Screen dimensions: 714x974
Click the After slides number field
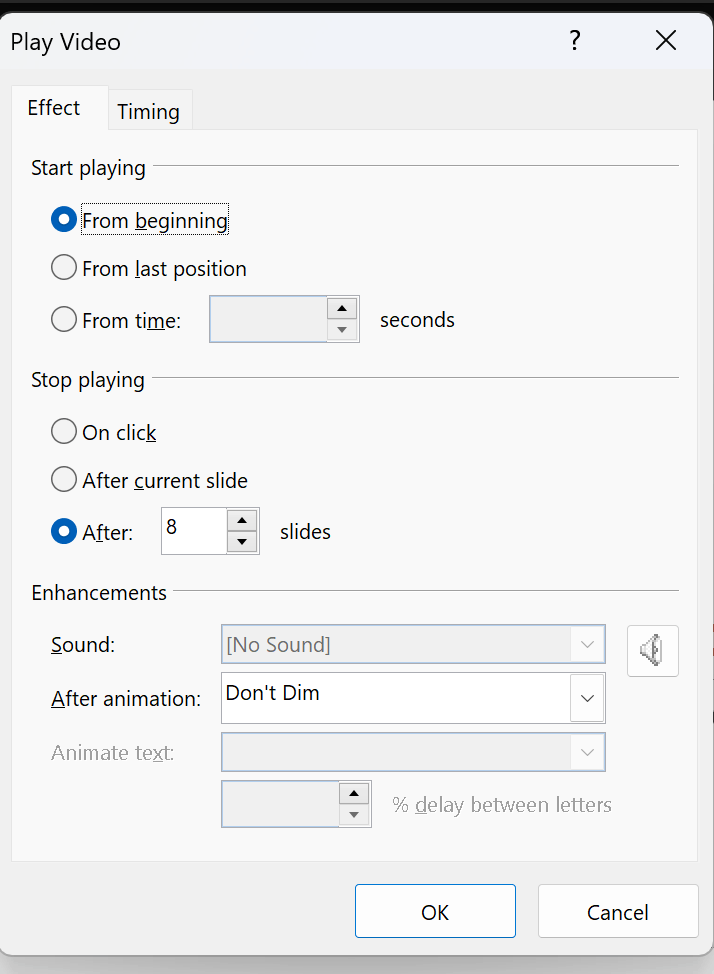click(x=194, y=531)
